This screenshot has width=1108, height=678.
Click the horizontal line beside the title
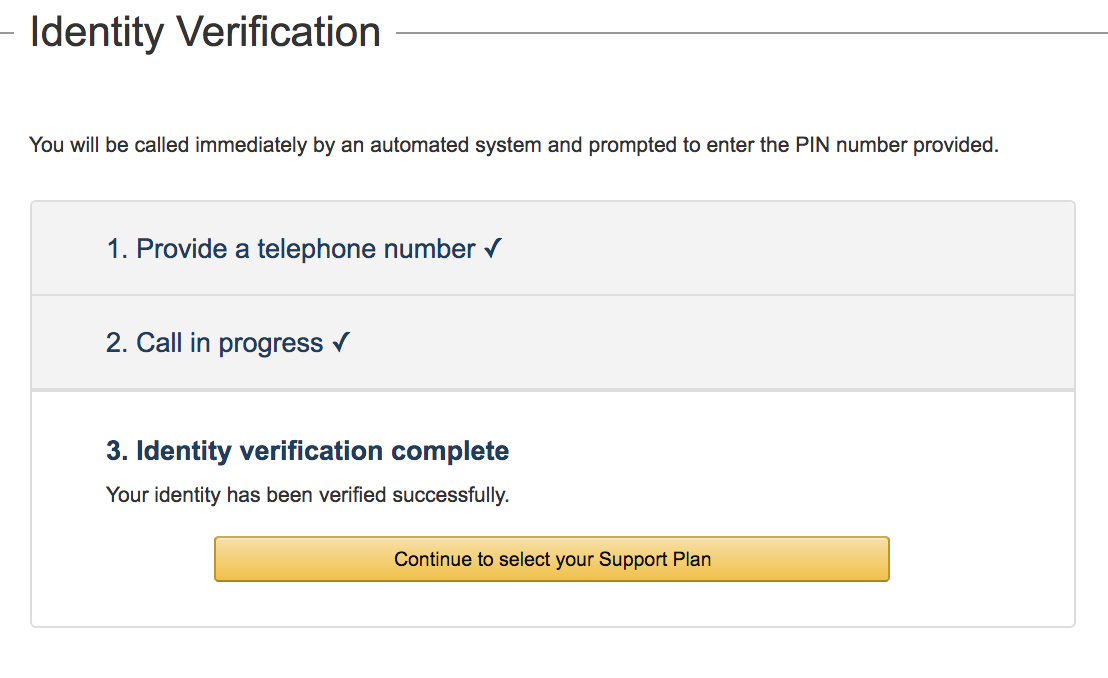(x=750, y=33)
